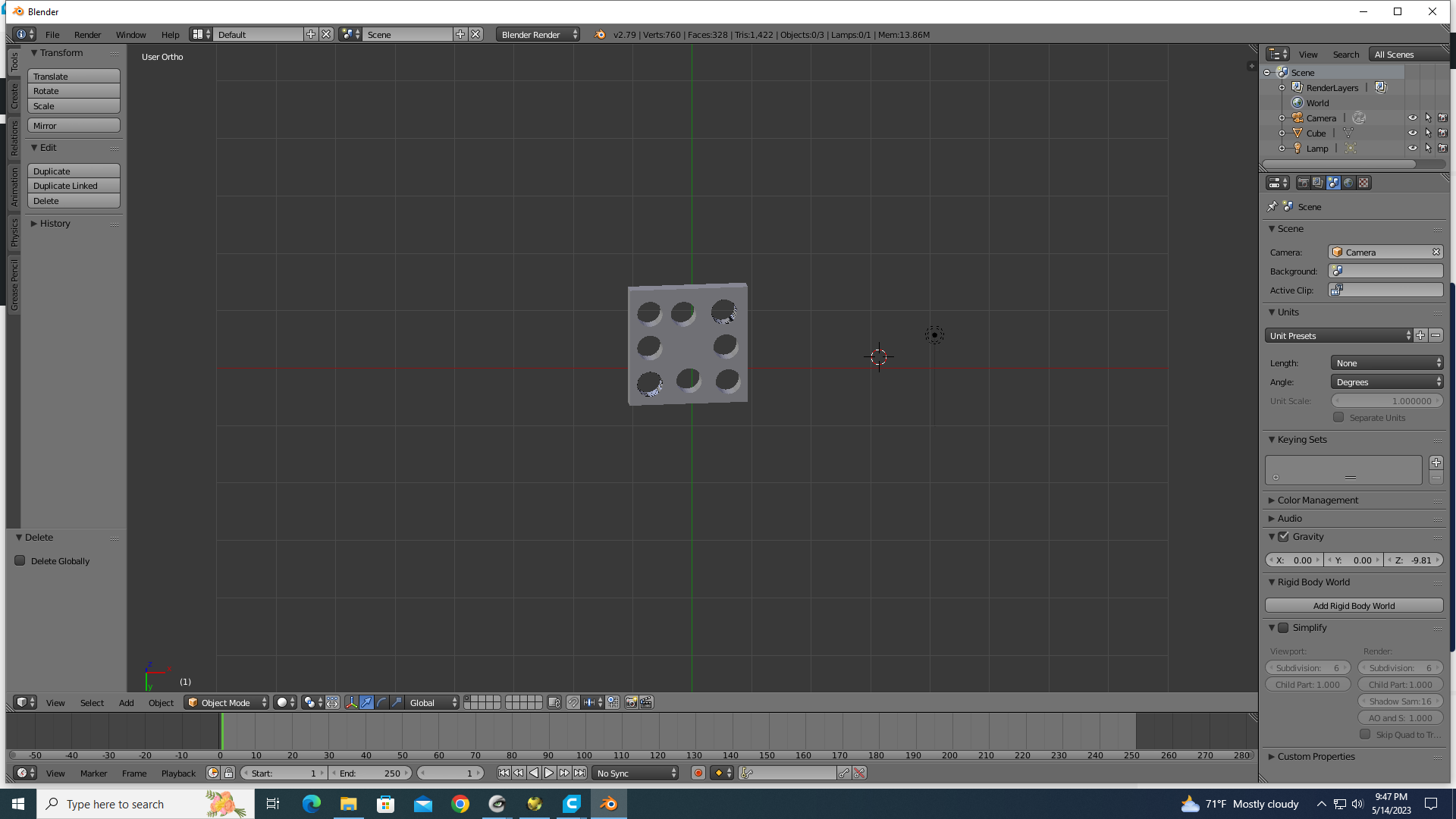Hide the Cube using its eye icon
The image size is (1456, 819).
pos(1412,133)
